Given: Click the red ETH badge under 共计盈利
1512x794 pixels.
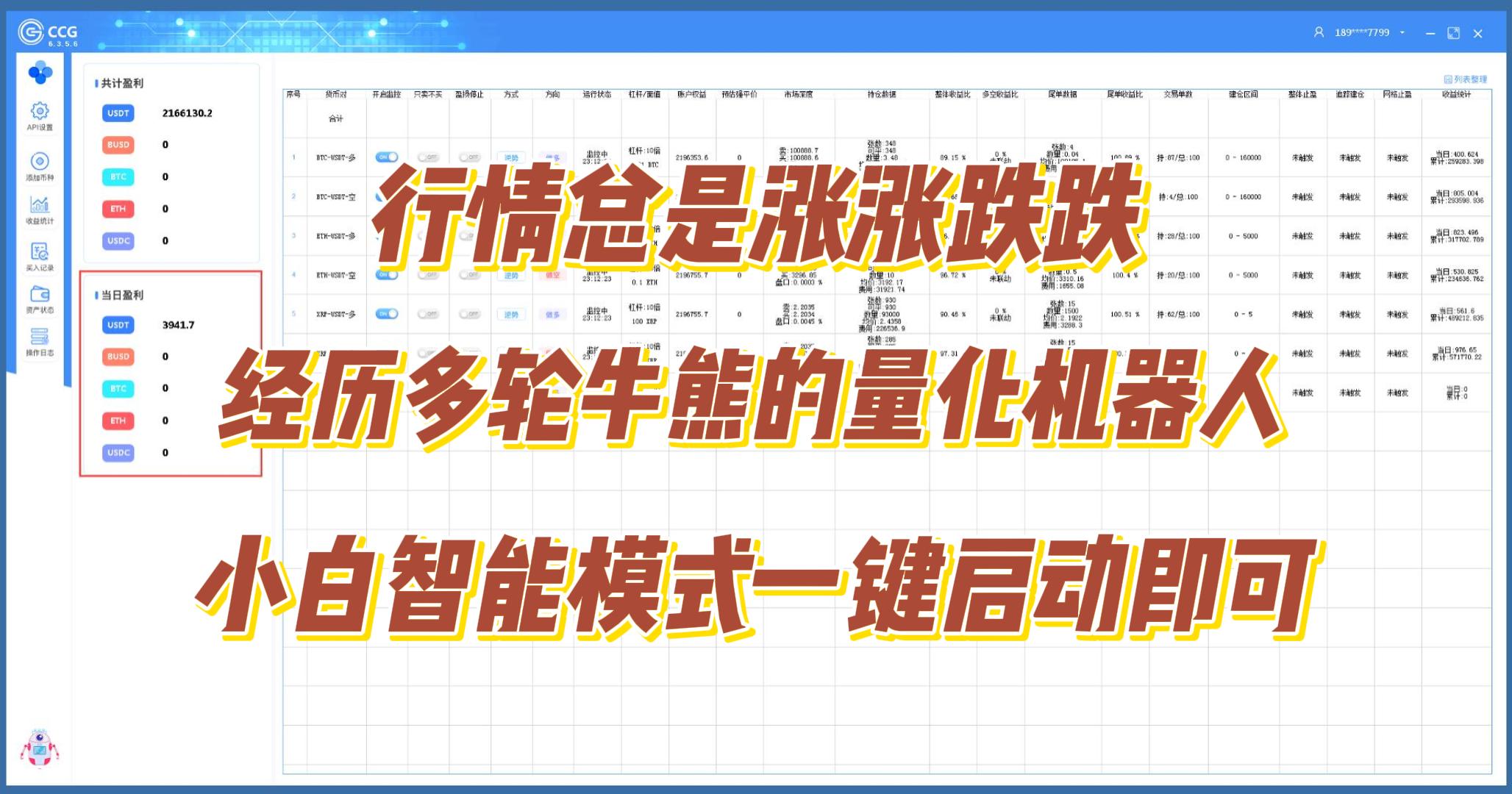Looking at the screenshot, I should point(118,209).
